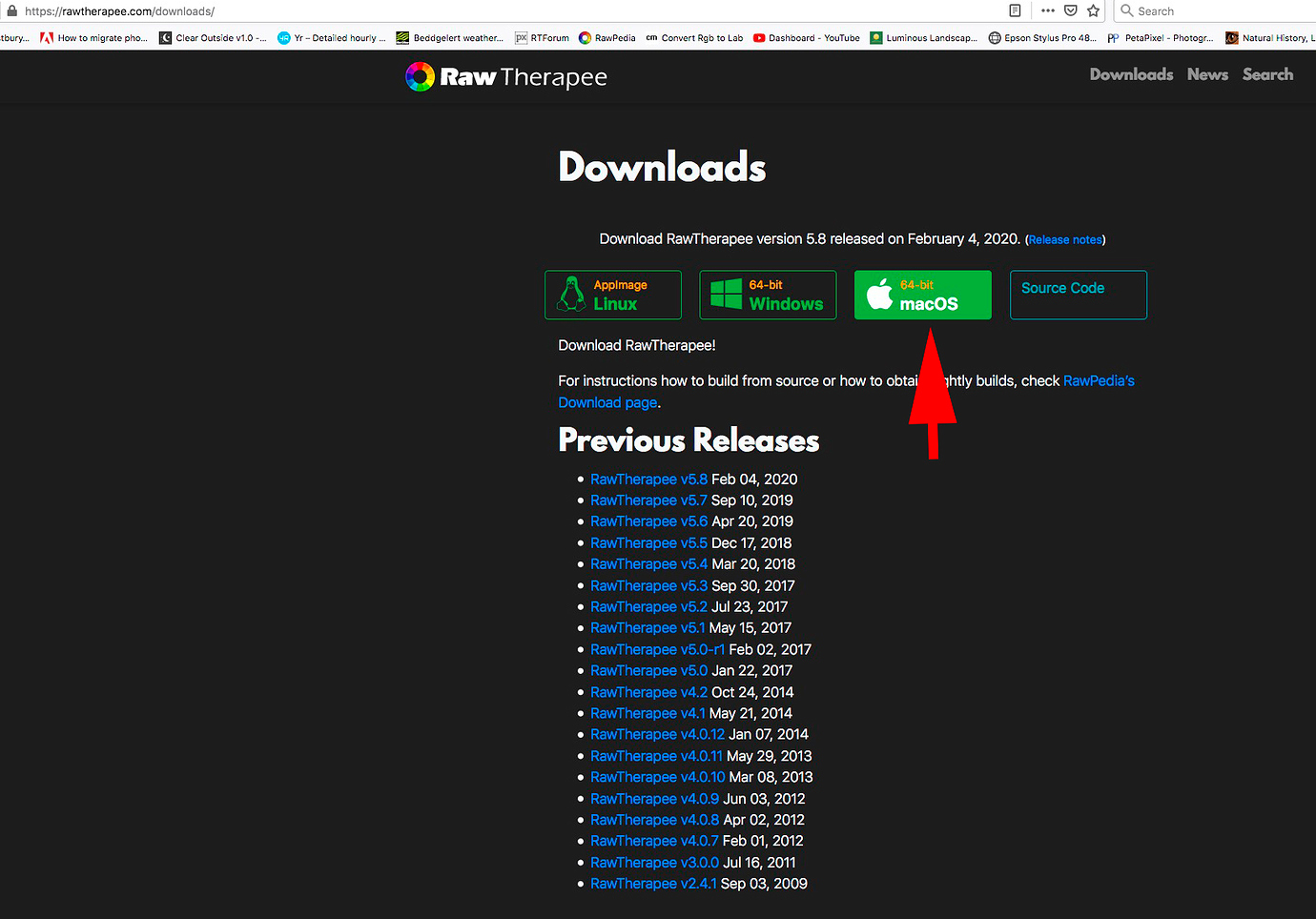Open Downloads in site navigation
1316x919 pixels.
click(x=1131, y=74)
